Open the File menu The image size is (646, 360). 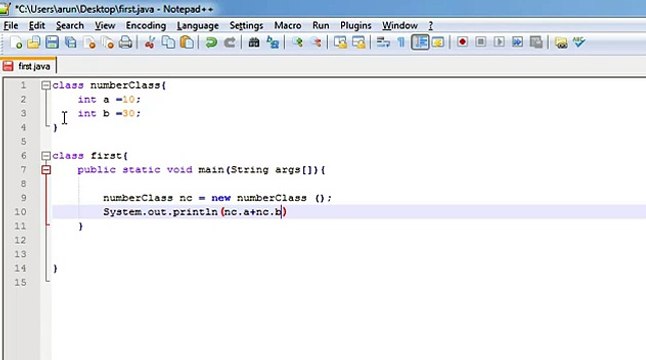coord(11,26)
